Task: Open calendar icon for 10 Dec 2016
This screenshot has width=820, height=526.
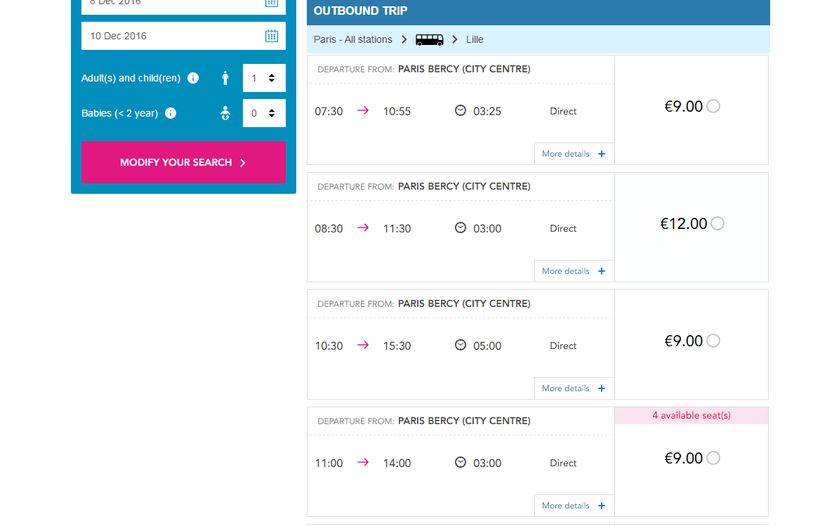Action: point(271,36)
